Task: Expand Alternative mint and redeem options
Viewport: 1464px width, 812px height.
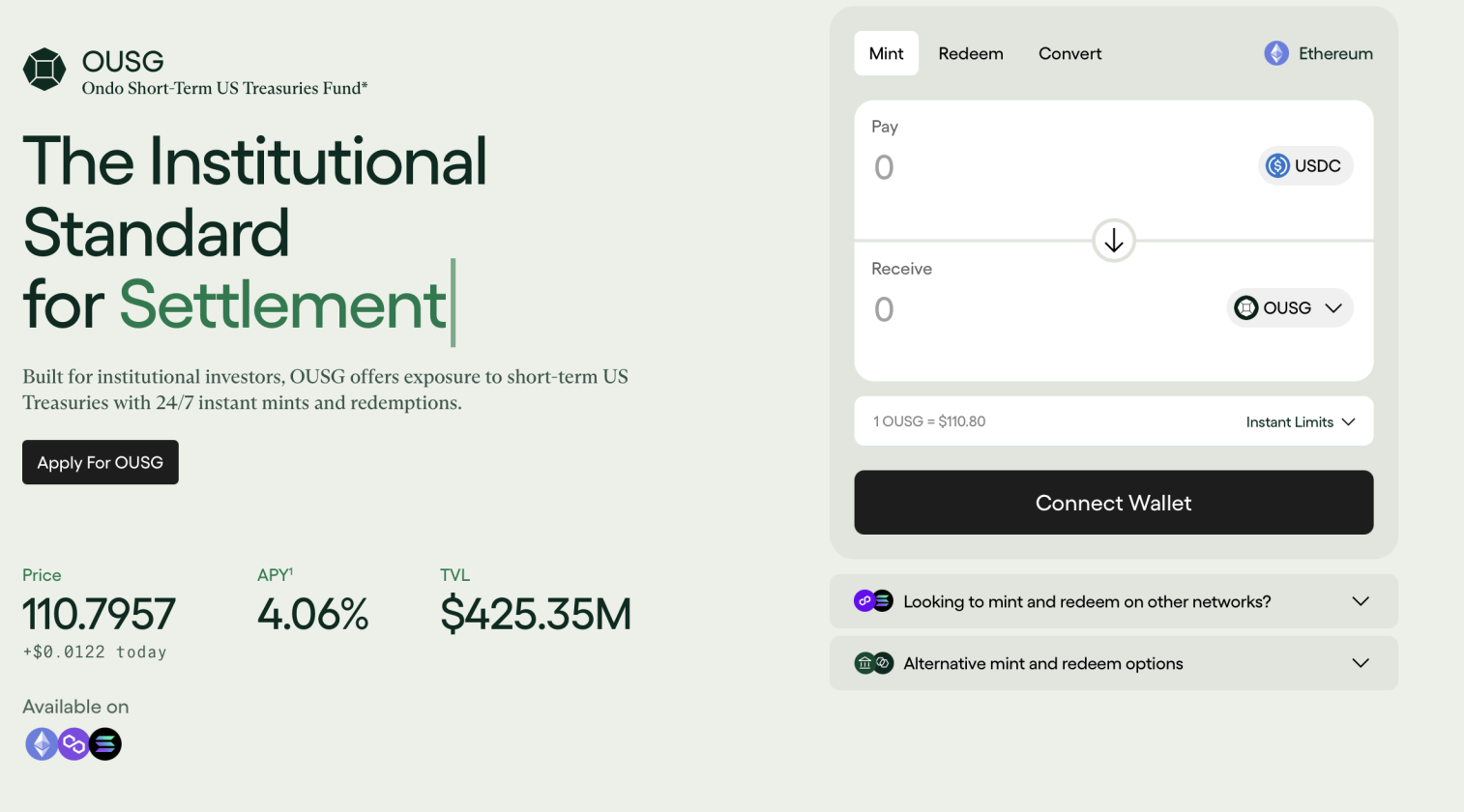Action: [1113, 663]
